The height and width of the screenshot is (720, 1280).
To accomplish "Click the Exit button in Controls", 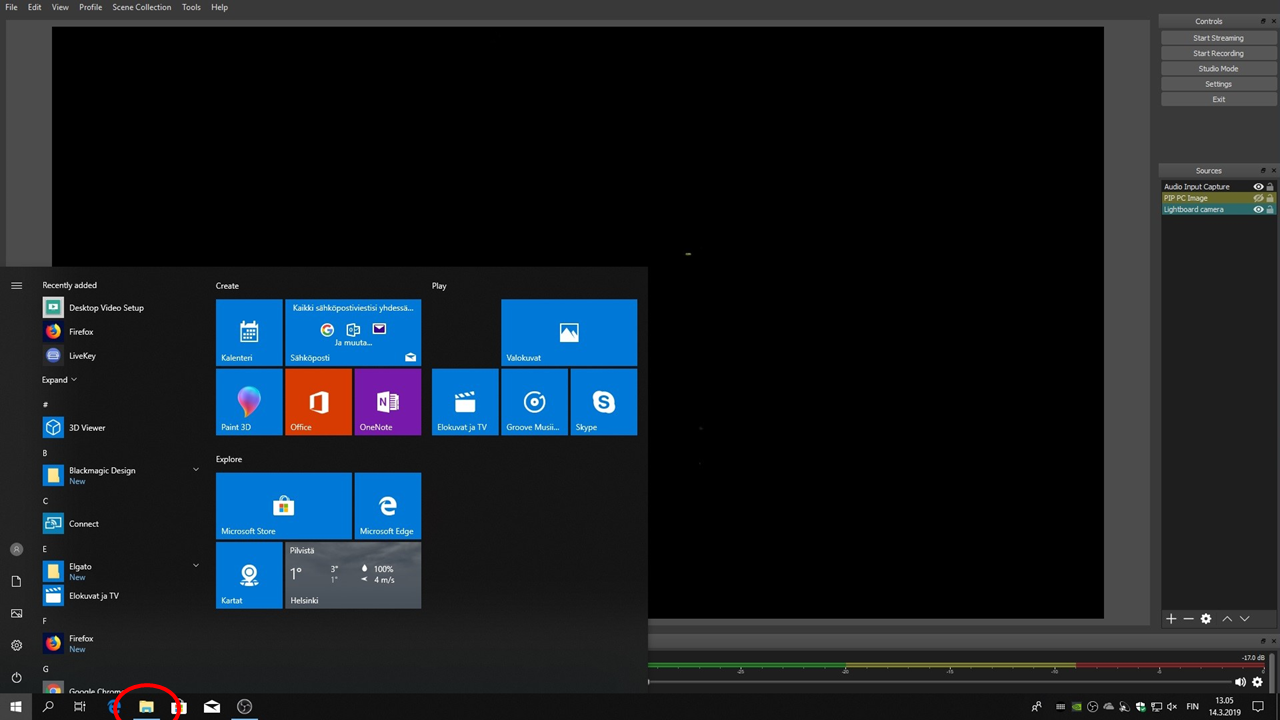I will (1218, 100).
